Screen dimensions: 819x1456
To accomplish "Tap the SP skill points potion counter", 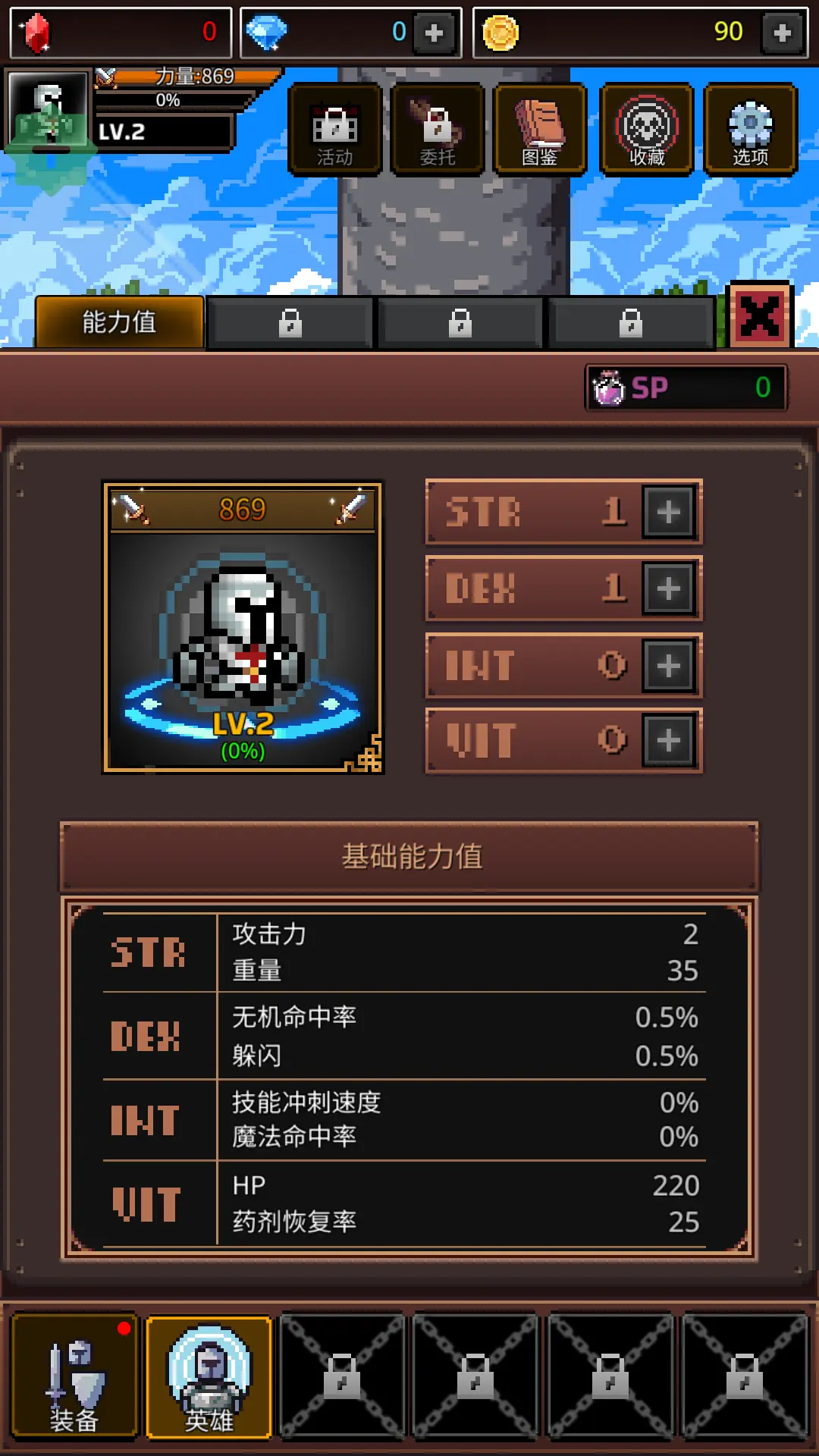I will tap(686, 388).
